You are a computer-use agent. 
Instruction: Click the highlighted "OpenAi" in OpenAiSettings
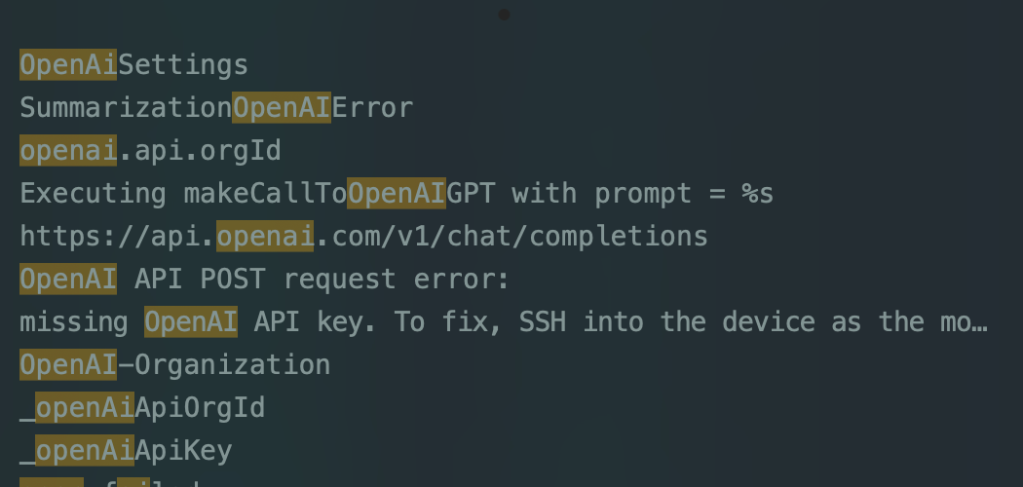point(68,66)
